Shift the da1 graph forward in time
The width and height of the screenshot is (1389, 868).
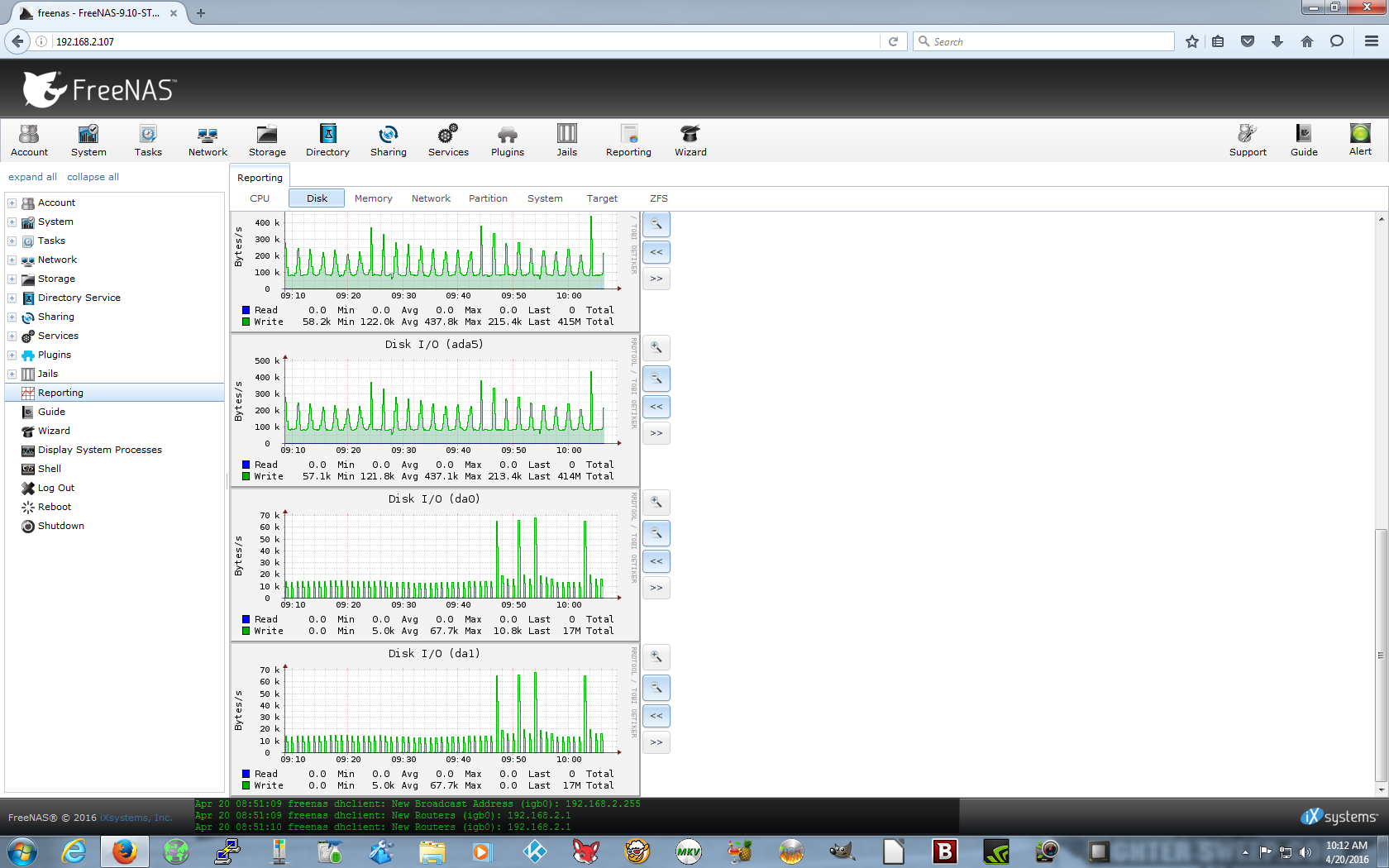(656, 742)
